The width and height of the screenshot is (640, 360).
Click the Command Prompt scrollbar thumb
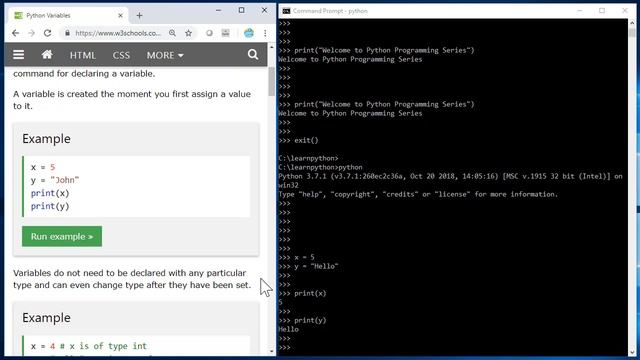point(632,33)
